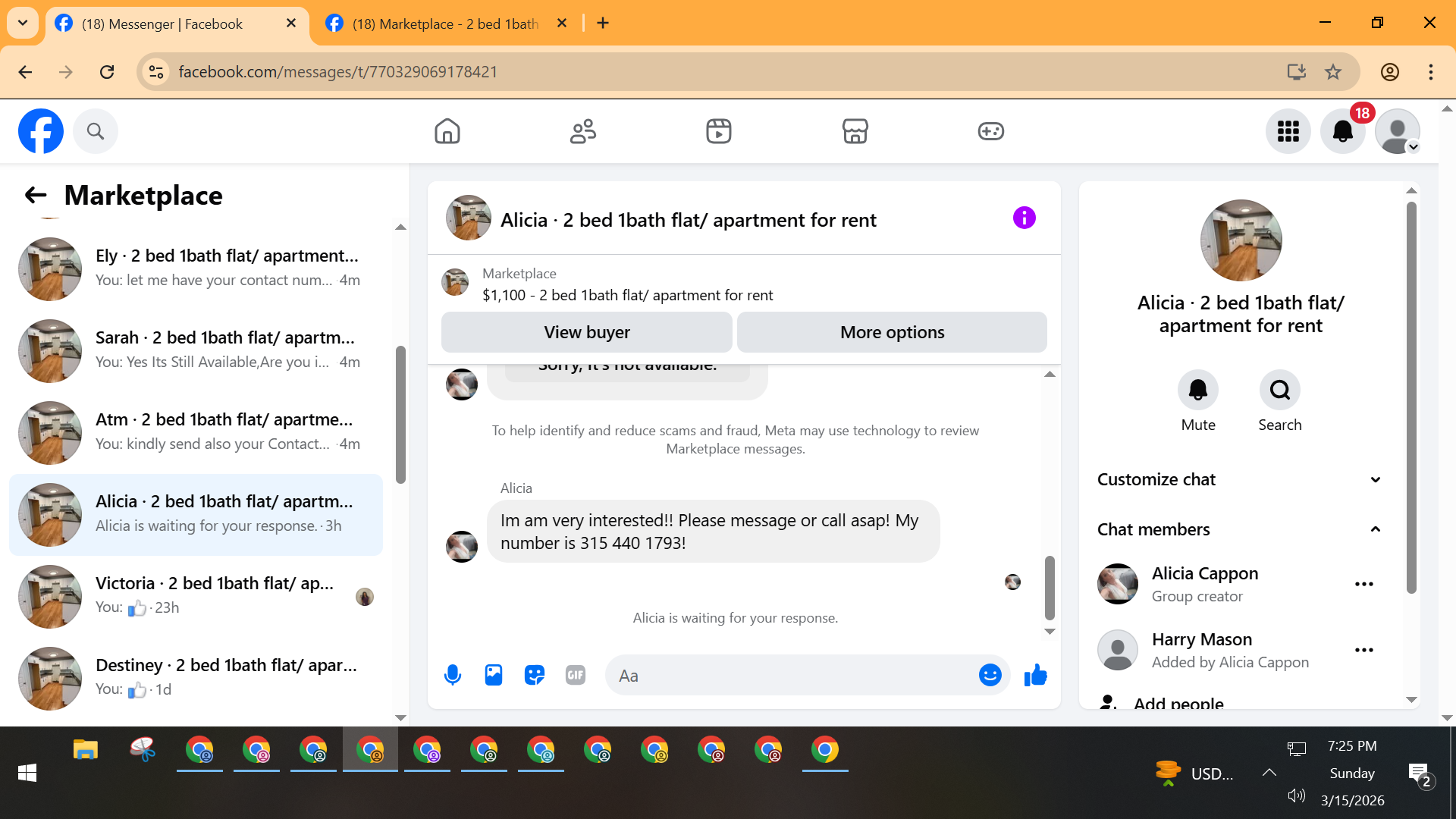Click the taskbar volume speaker icon
1456x819 pixels.
[x=1297, y=795]
